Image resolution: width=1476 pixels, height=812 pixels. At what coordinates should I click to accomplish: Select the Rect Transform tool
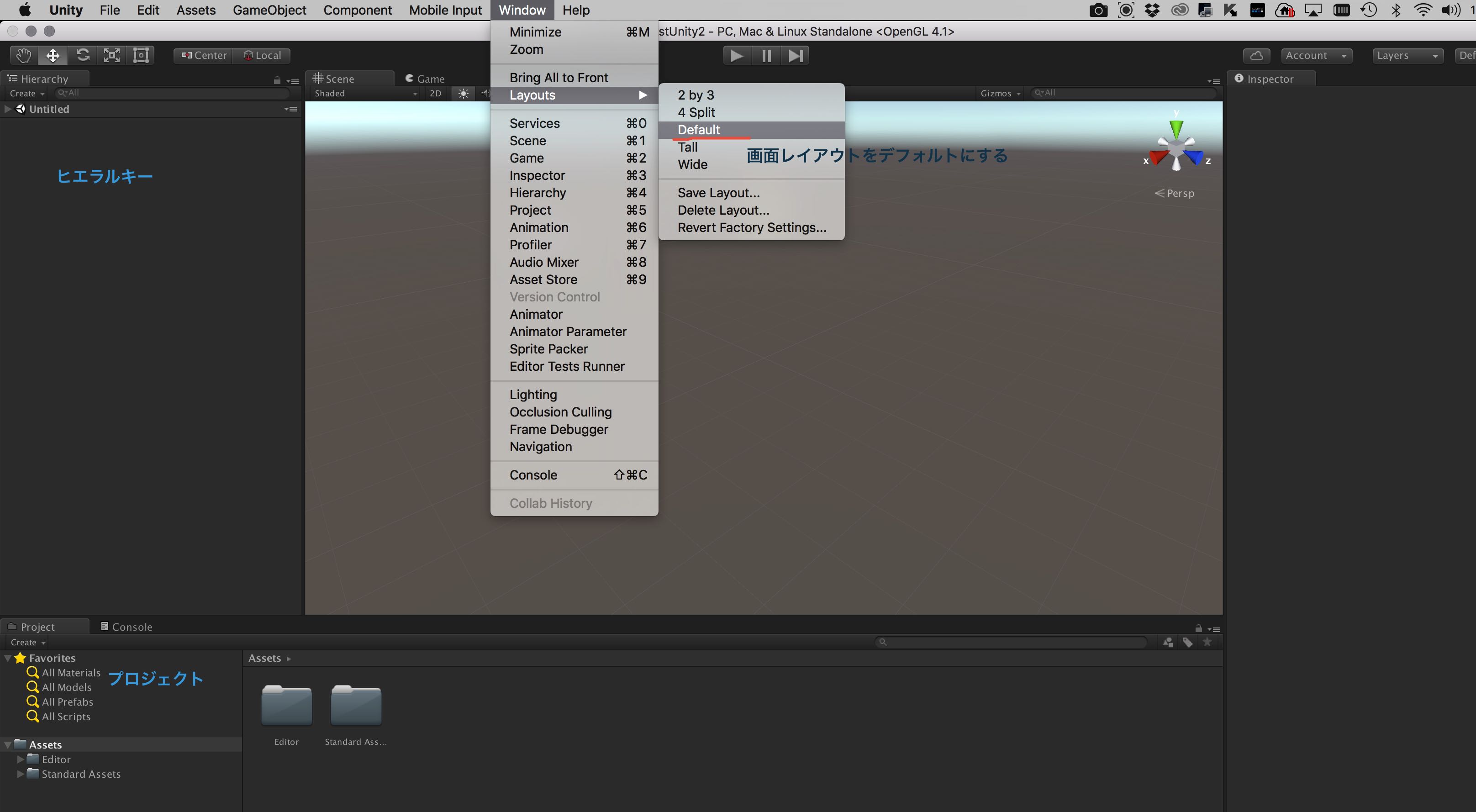[141, 56]
